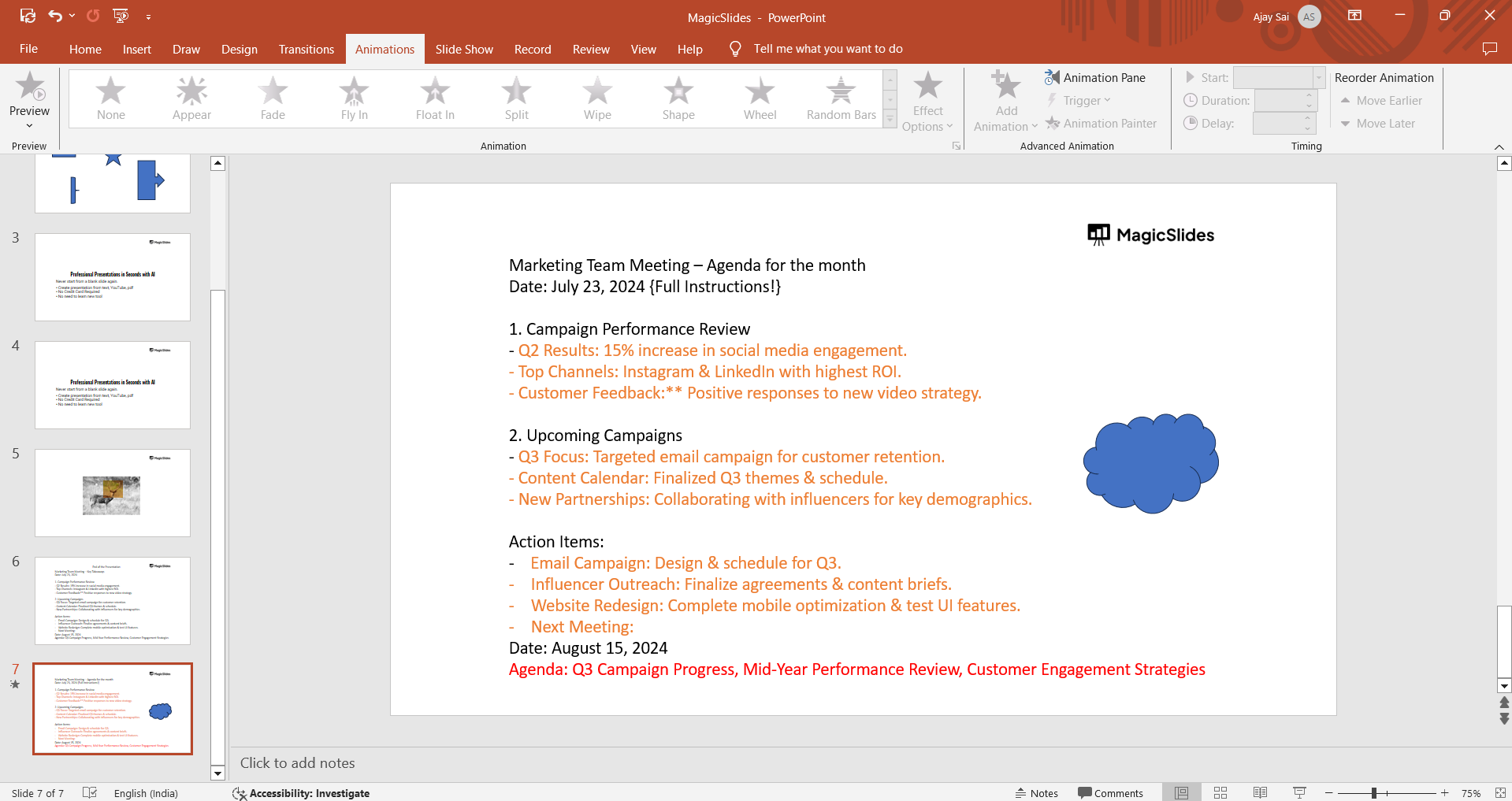Apply the Fly In animation effect
The height and width of the screenshot is (801, 1512).
[x=354, y=98]
